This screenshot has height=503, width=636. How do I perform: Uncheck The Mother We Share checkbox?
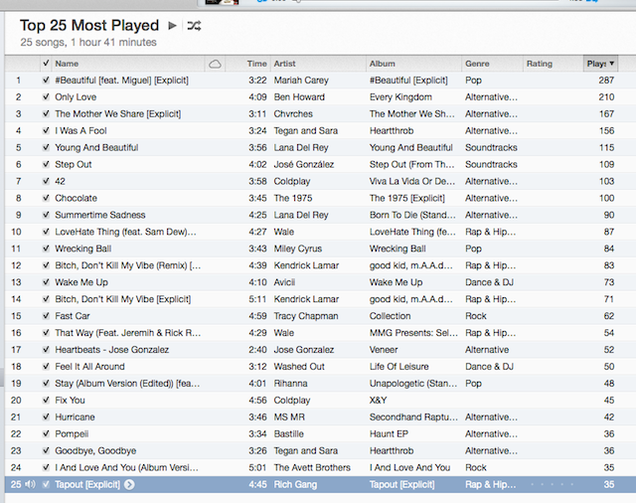point(46,114)
